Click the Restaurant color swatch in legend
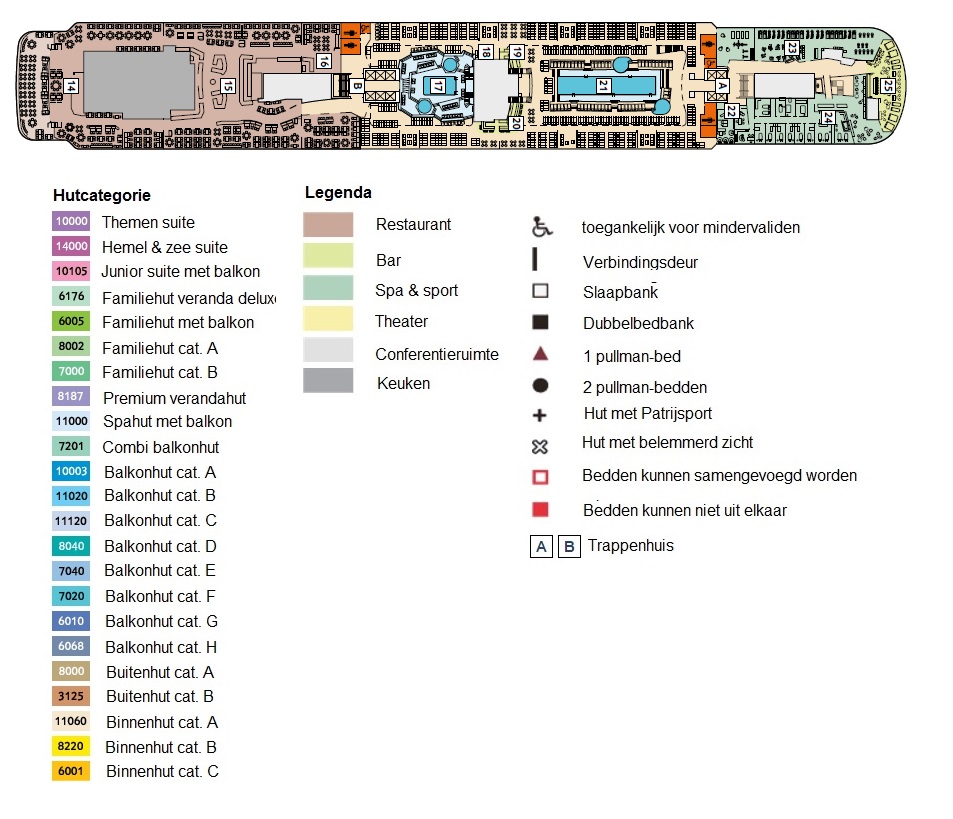 tap(328, 225)
